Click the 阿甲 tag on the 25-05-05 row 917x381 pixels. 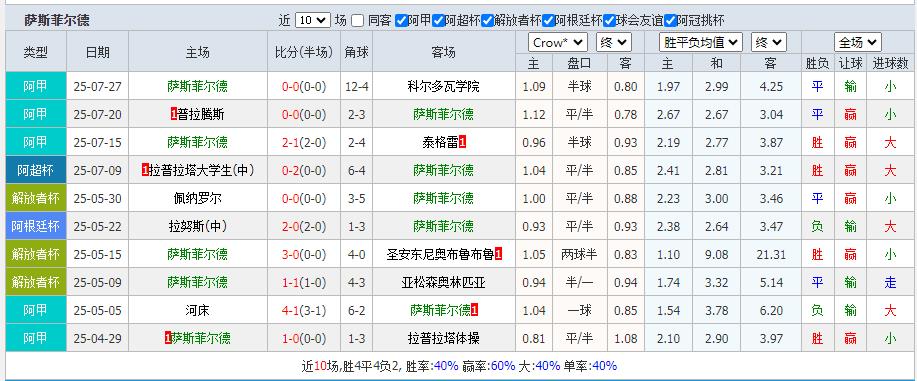[36, 310]
